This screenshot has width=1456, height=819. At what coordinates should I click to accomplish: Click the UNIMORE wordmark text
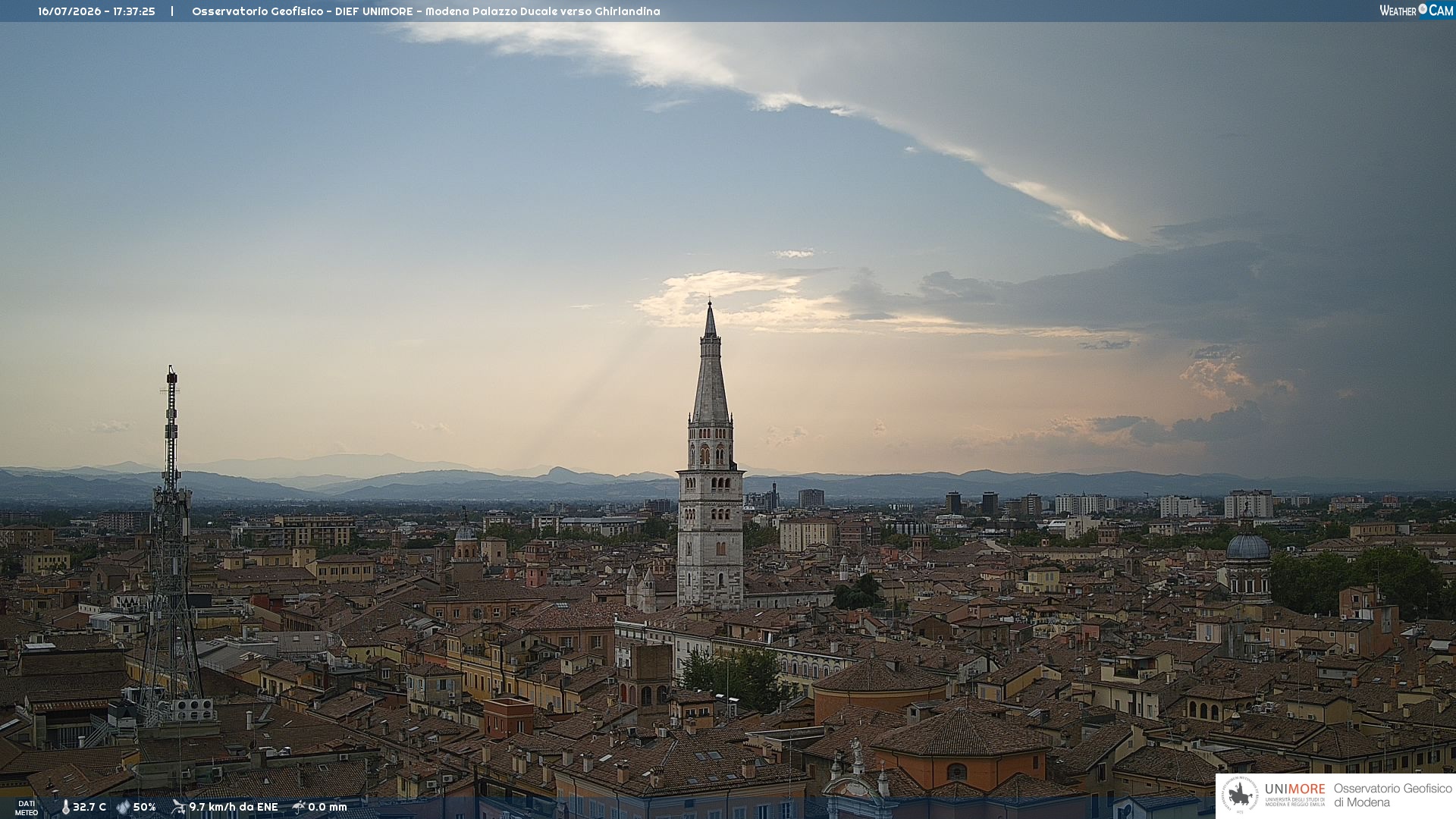pos(1294,789)
